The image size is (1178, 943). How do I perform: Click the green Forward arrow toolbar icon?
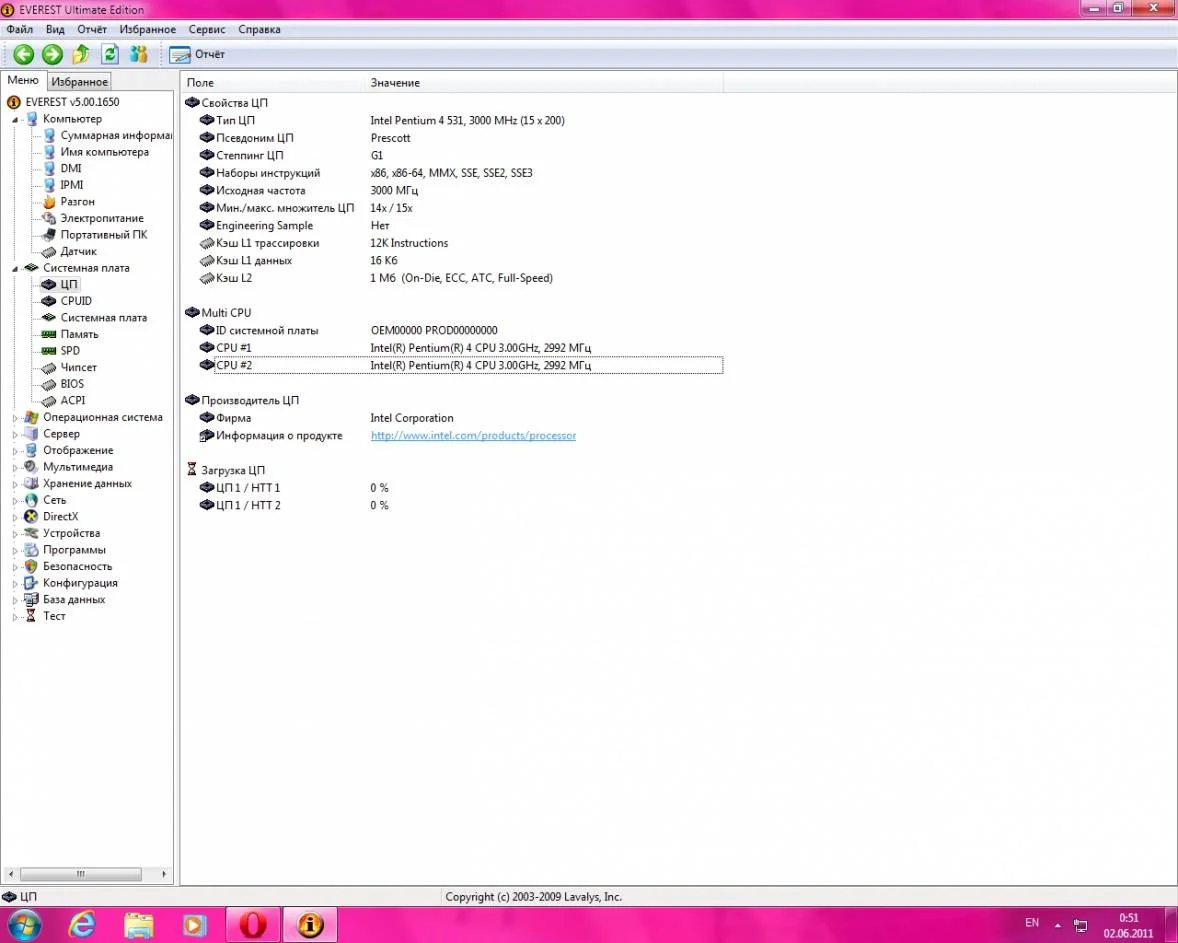click(52, 54)
